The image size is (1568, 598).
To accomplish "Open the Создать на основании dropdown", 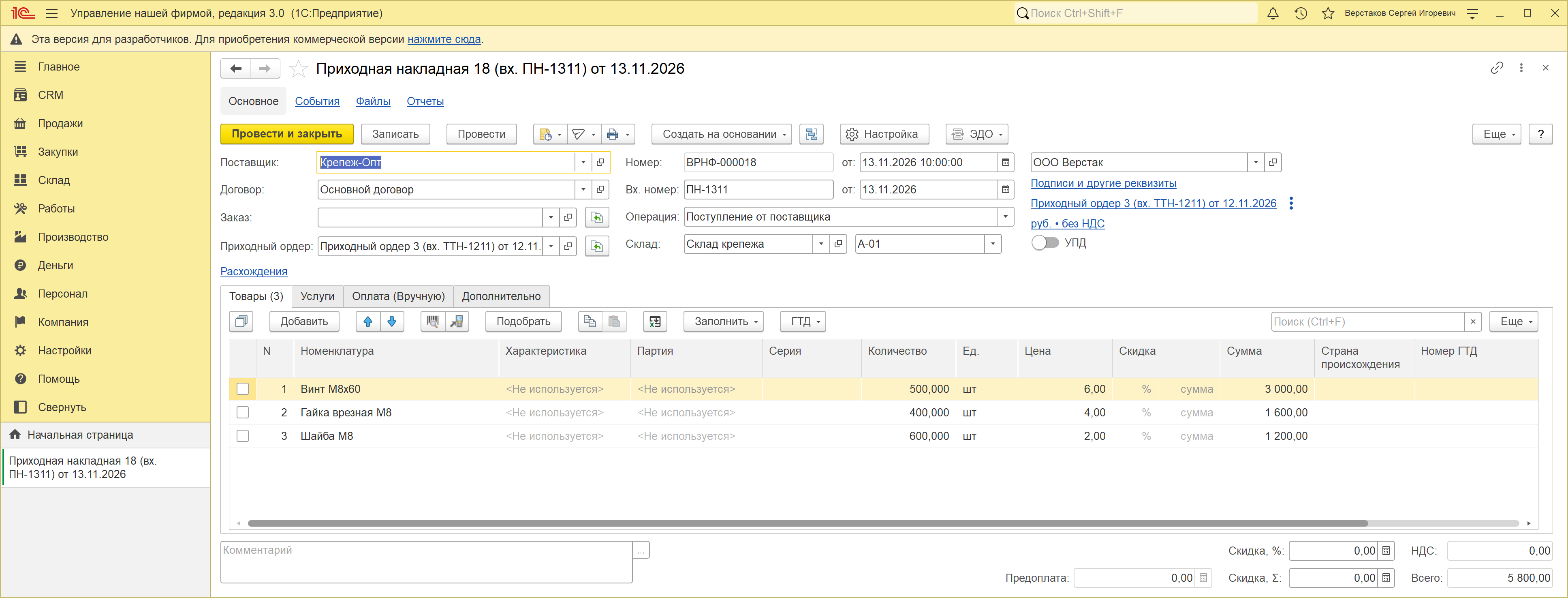I will click(721, 134).
